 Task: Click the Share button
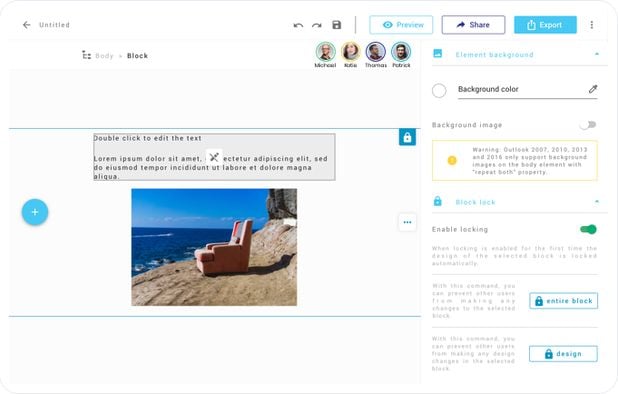click(473, 25)
